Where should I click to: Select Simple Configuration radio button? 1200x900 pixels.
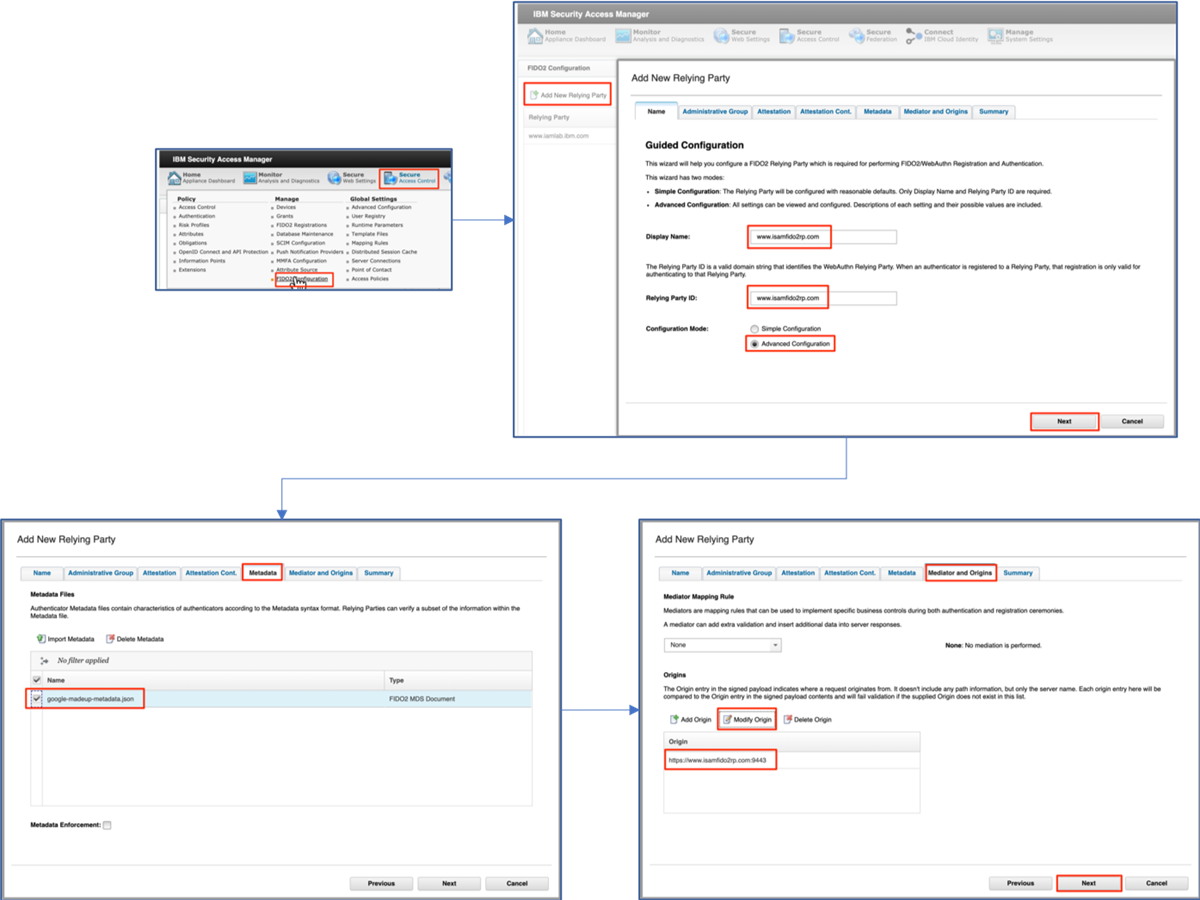pyautogui.click(x=754, y=328)
